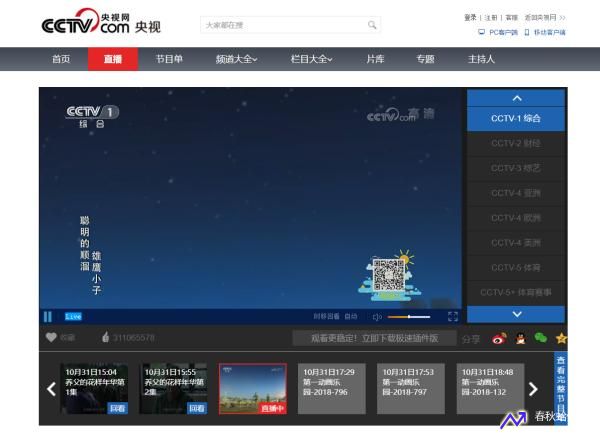The height and width of the screenshot is (443, 600).
Task: Click the 立即下载极速插件版 banner
Action: coord(375,338)
